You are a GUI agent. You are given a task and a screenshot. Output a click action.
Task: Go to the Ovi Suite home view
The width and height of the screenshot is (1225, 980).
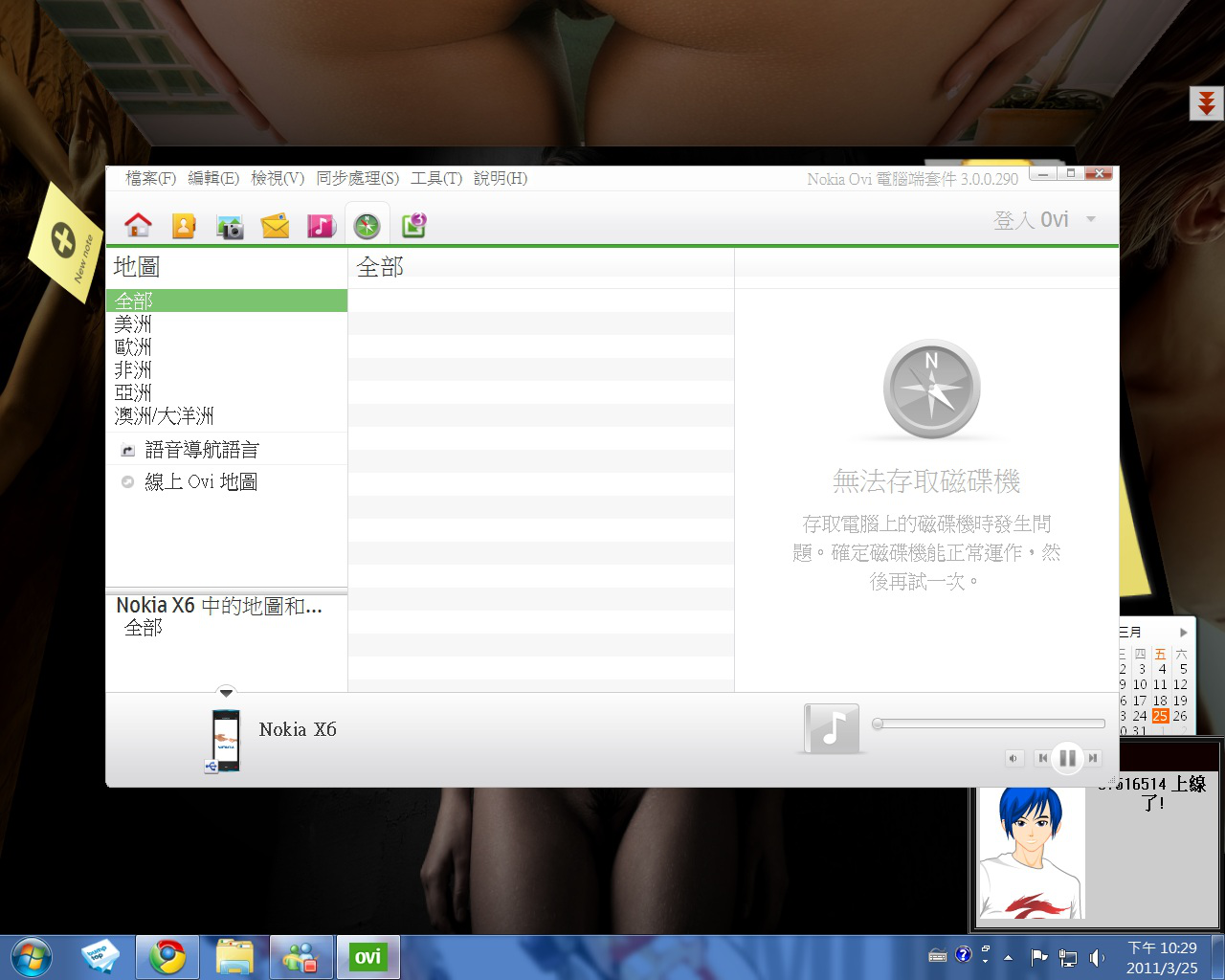pos(138,225)
